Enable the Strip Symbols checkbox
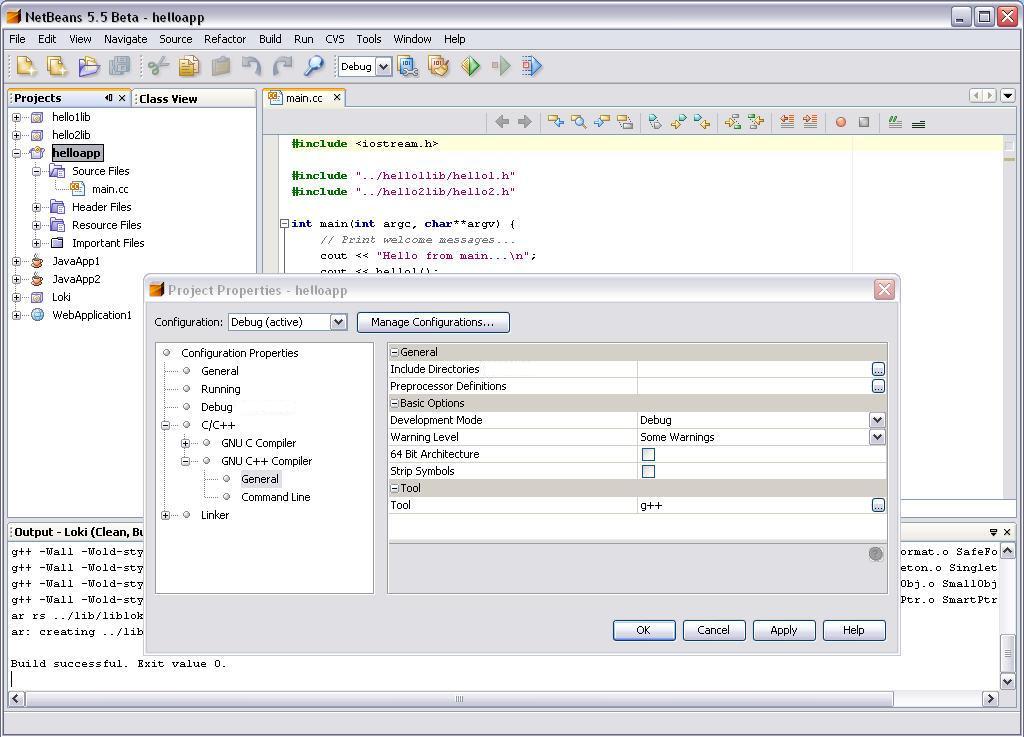This screenshot has height=737, width=1024. coord(648,471)
